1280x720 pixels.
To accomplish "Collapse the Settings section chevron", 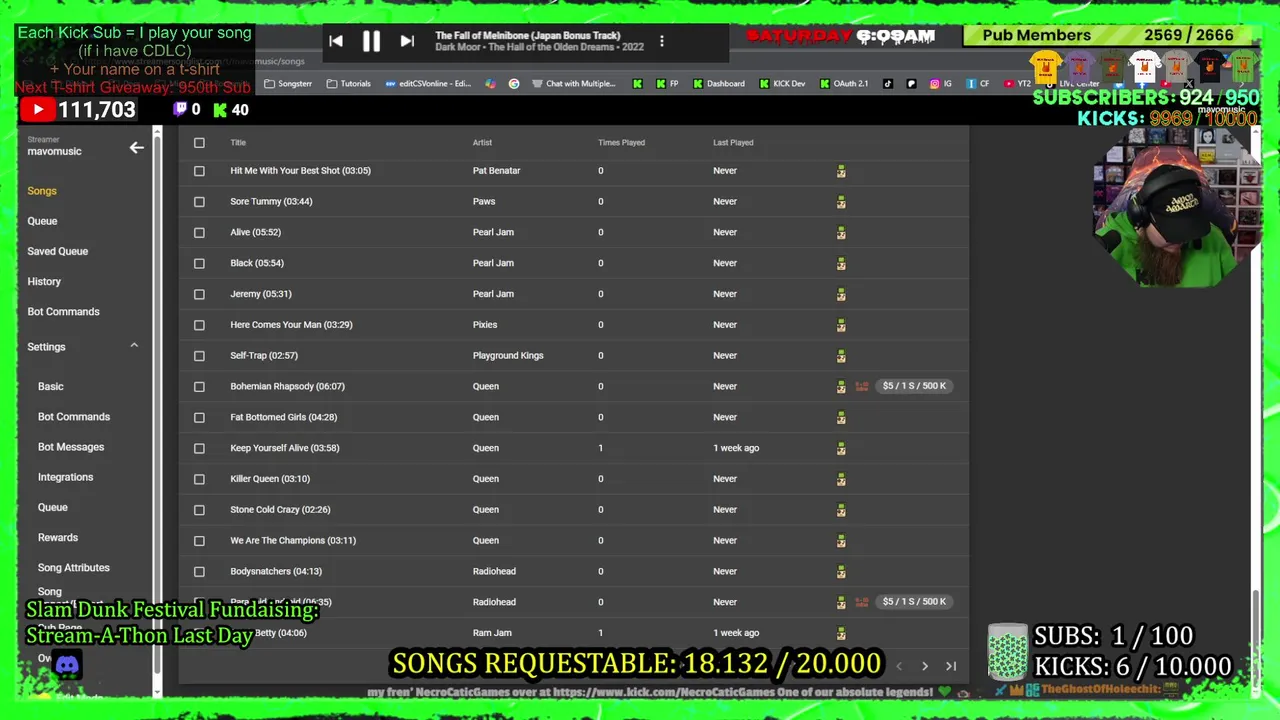I will pos(134,346).
